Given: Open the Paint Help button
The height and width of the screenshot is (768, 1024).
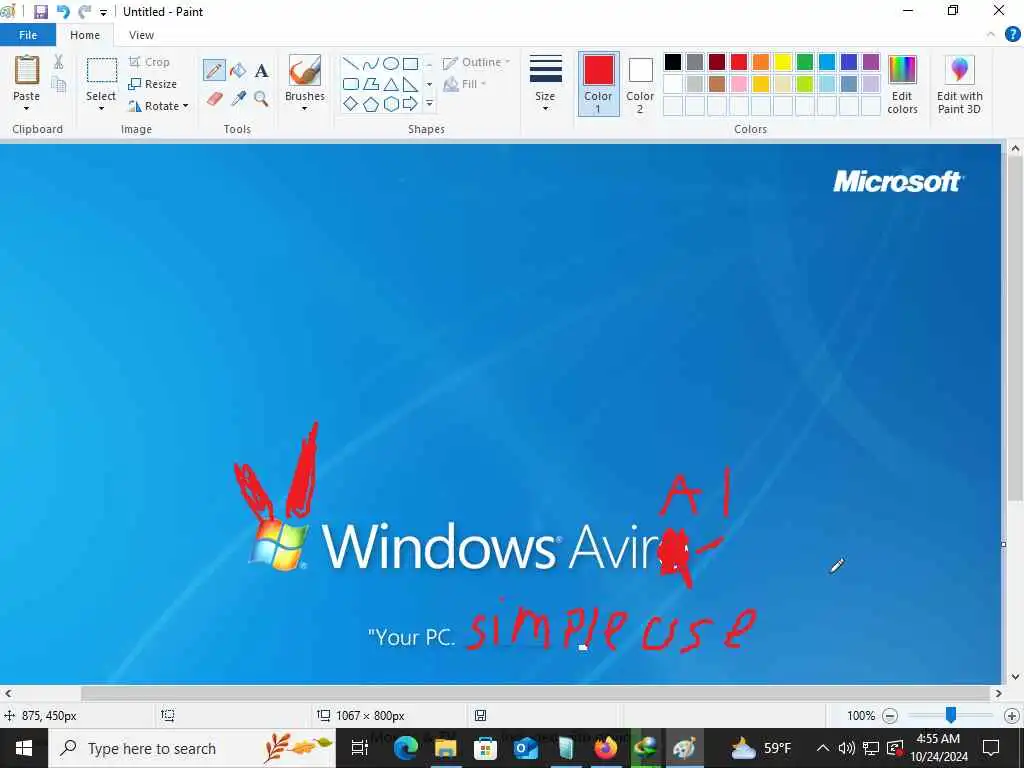Looking at the screenshot, I should pyautogui.click(x=1012, y=35).
